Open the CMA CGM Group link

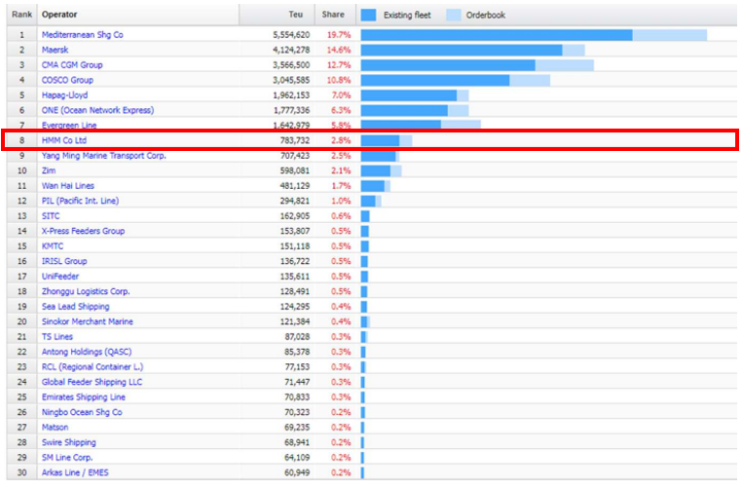[72, 65]
